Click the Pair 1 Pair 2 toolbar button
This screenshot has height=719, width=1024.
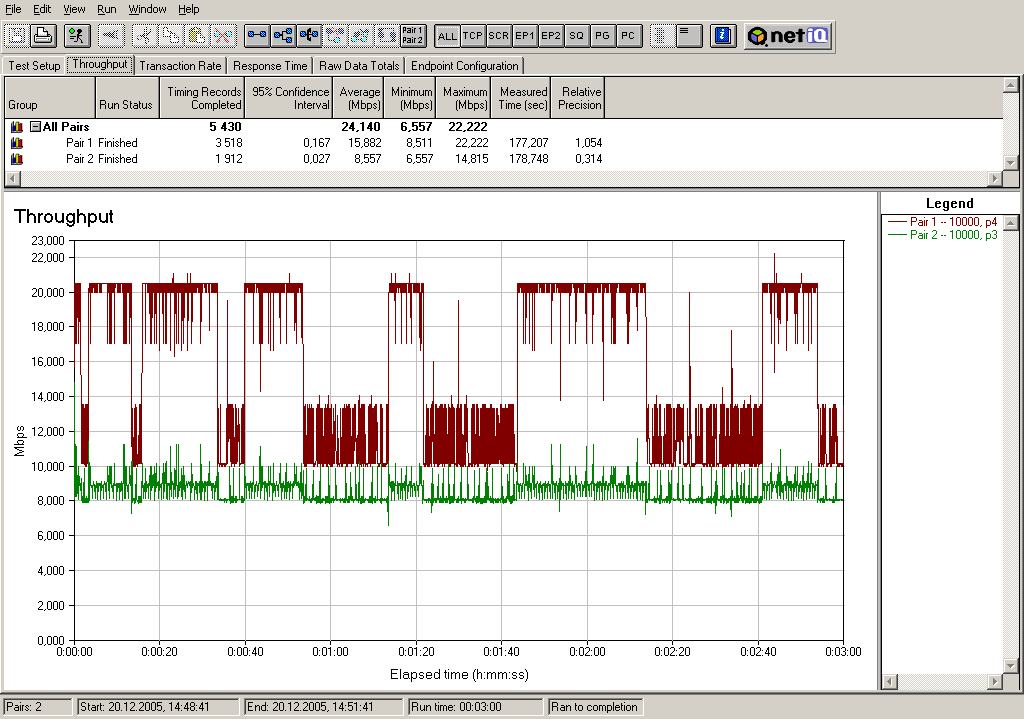pos(412,36)
